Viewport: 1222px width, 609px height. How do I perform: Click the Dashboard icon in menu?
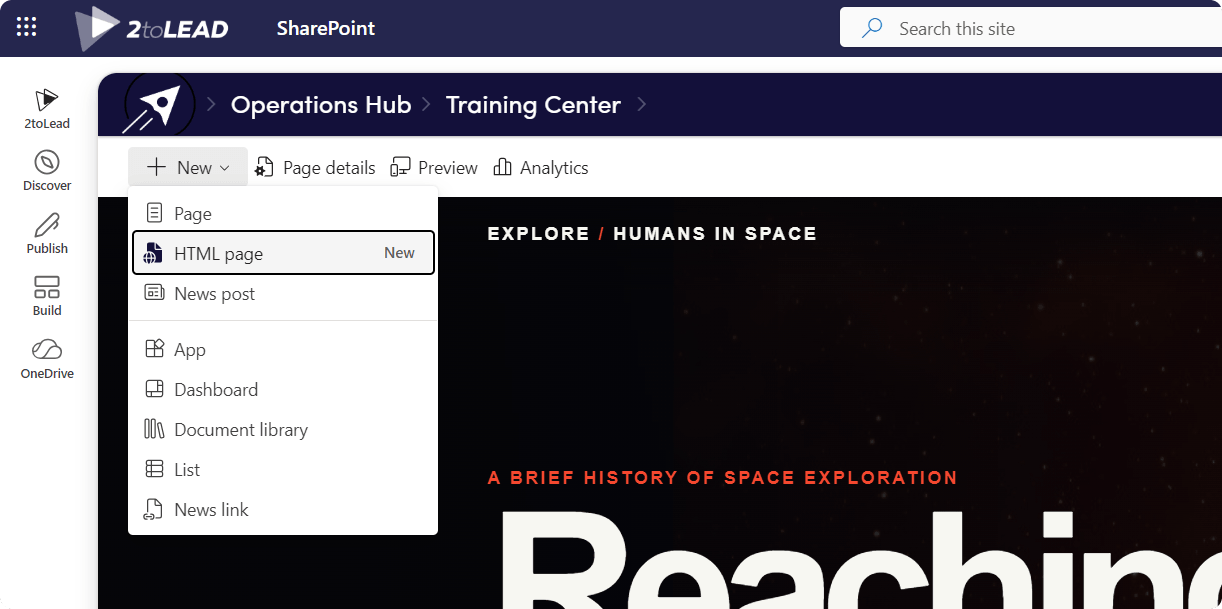pyautogui.click(x=154, y=389)
